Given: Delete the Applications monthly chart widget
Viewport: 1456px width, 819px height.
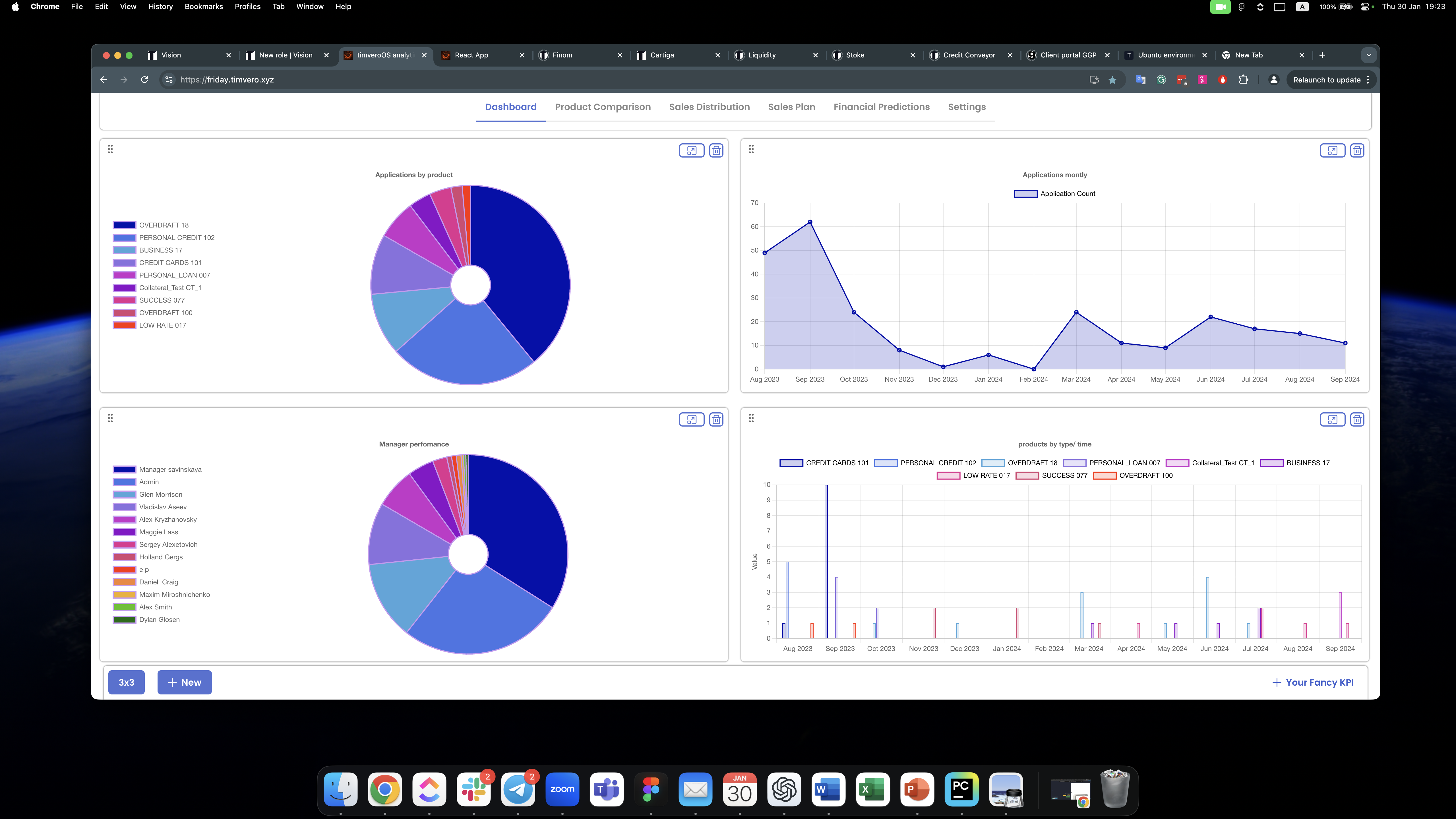Looking at the screenshot, I should [x=1356, y=150].
